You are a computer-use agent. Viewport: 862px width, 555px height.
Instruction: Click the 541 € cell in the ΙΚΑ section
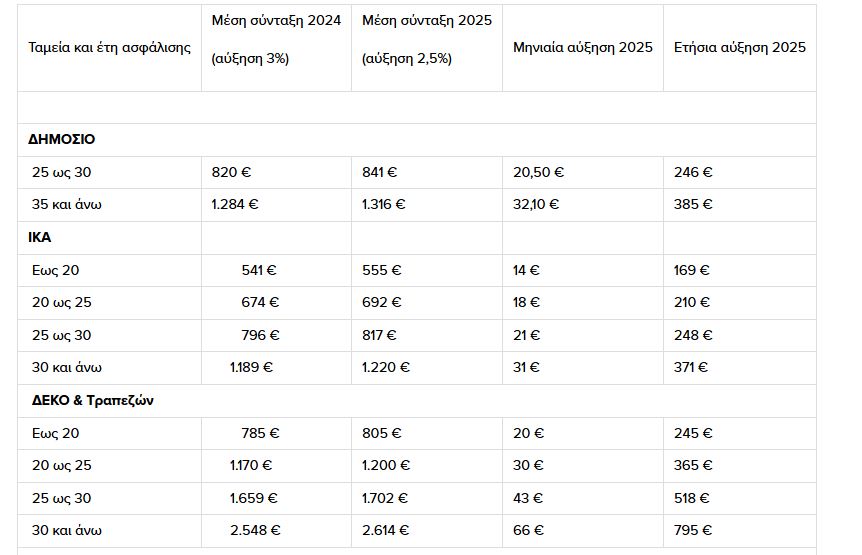pyautogui.click(x=277, y=270)
